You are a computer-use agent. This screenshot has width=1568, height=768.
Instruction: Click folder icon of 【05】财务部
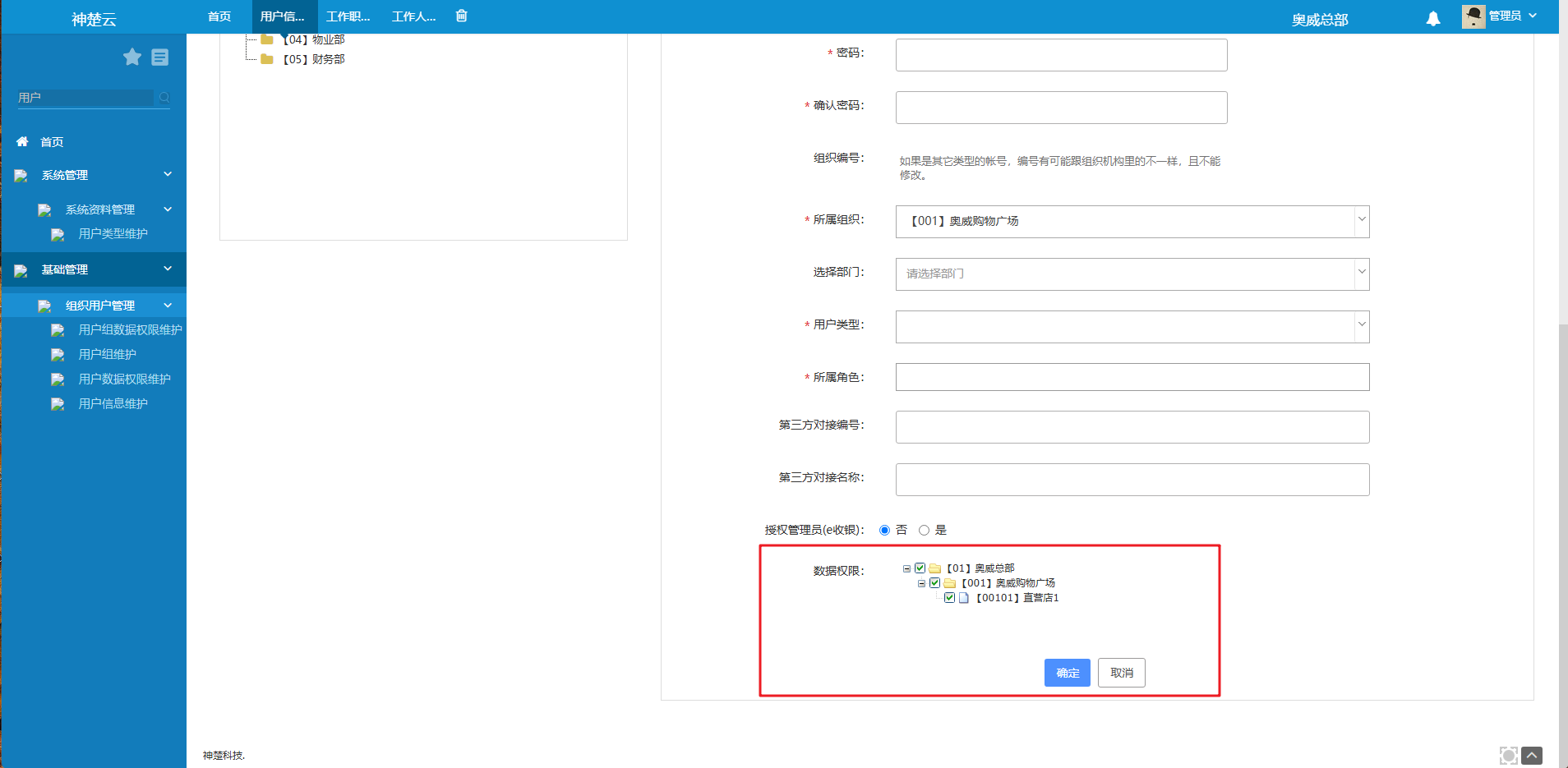pyautogui.click(x=267, y=59)
